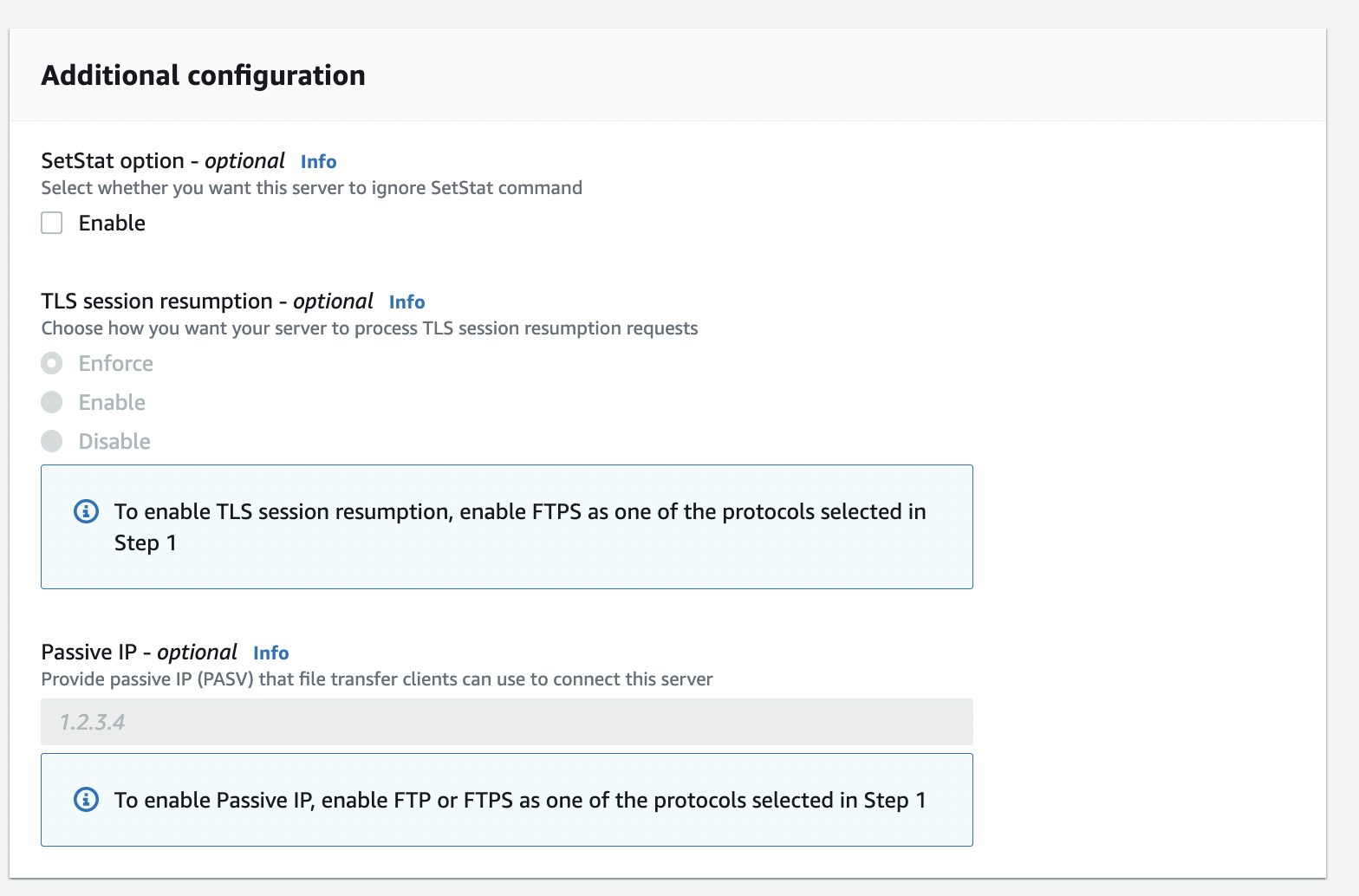Click info icon in TLS session resumption notice
1359x896 pixels.
tap(86, 511)
